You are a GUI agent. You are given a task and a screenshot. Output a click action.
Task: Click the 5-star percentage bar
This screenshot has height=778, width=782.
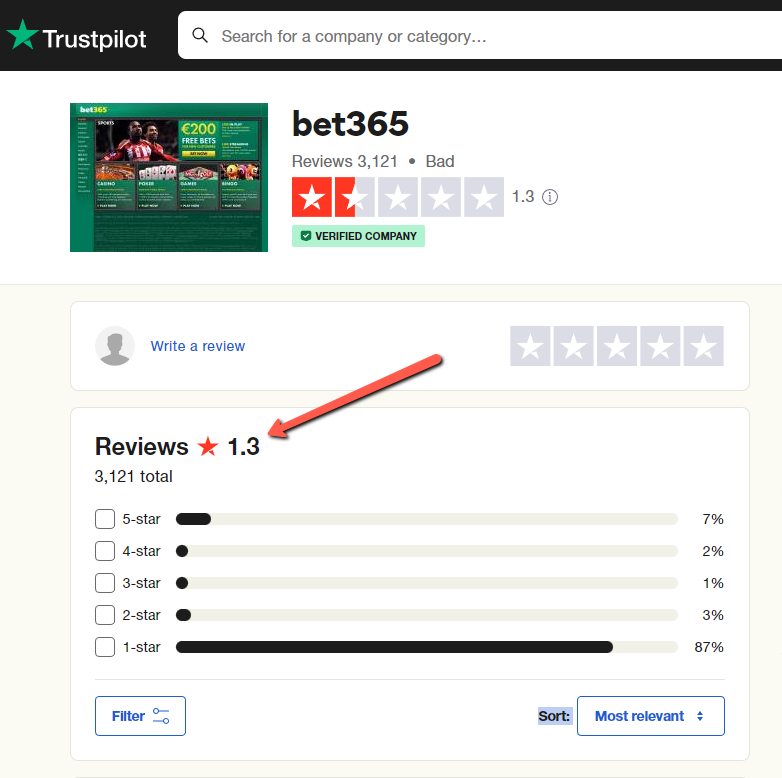tap(427, 519)
